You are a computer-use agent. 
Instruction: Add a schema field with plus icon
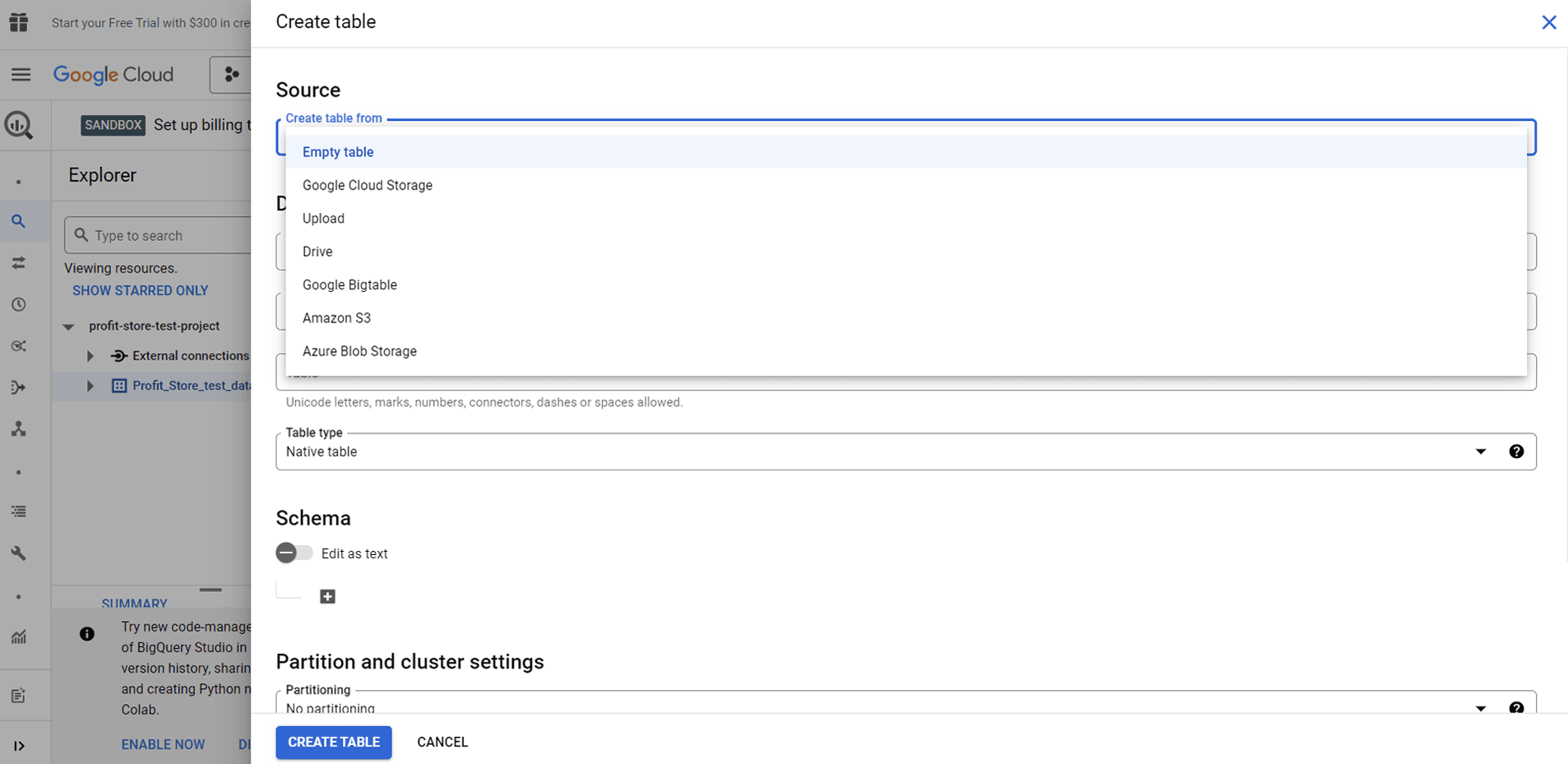tap(327, 596)
